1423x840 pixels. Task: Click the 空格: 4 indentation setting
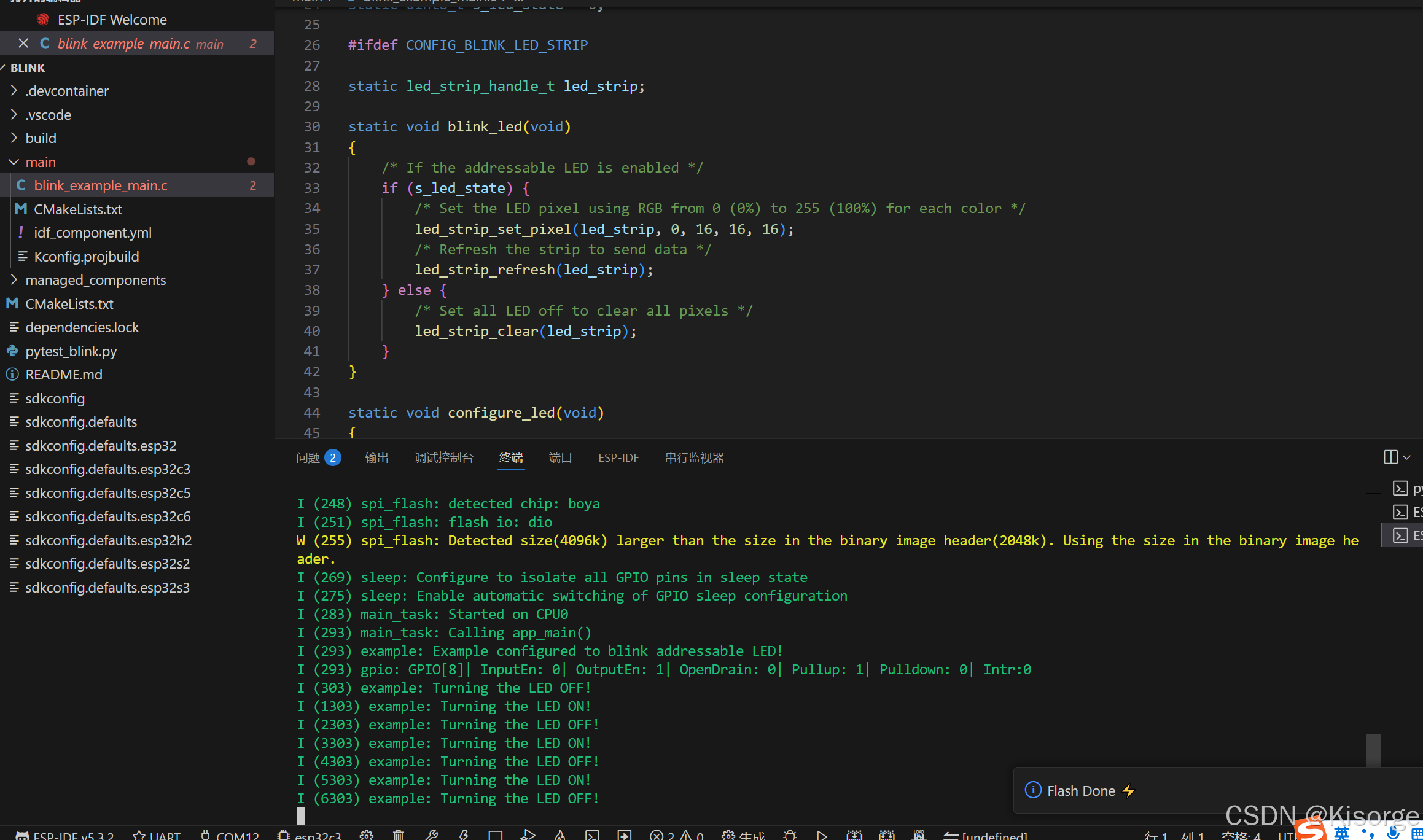click(x=1241, y=835)
